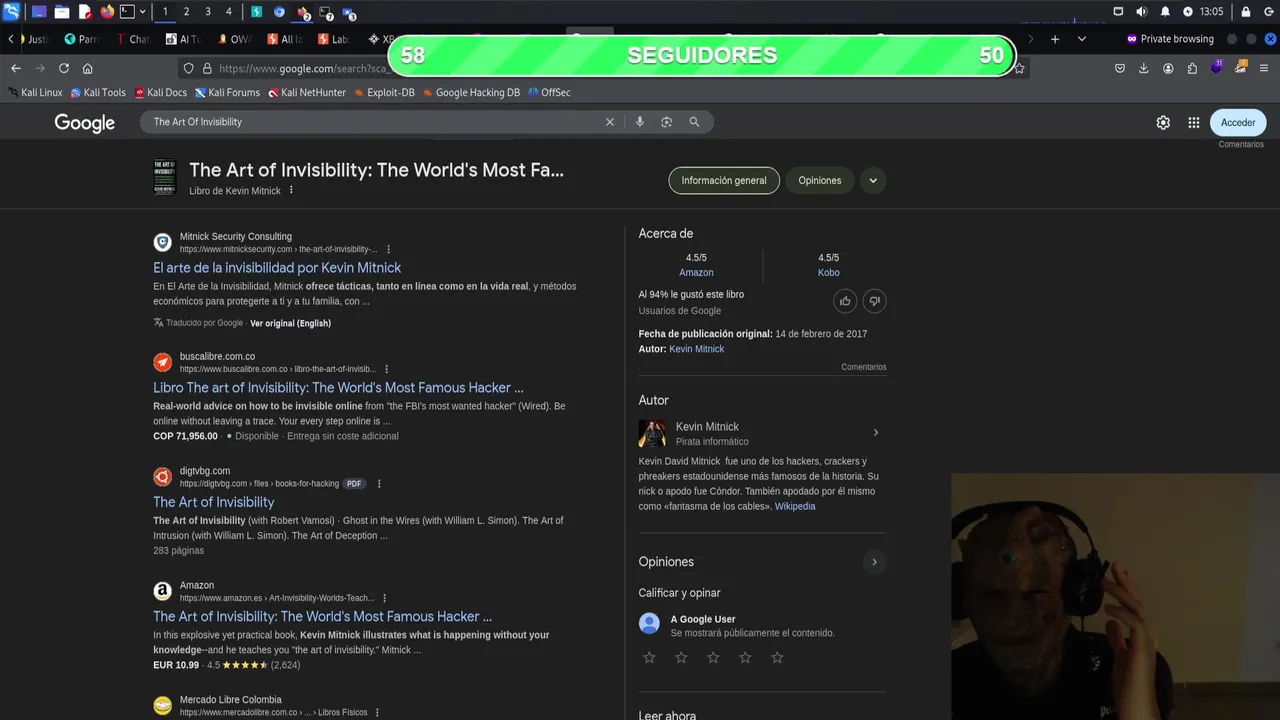Open the Pocket save icon
The width and height of the screenshot is (1280, 720).
(x=1120, y=68)
